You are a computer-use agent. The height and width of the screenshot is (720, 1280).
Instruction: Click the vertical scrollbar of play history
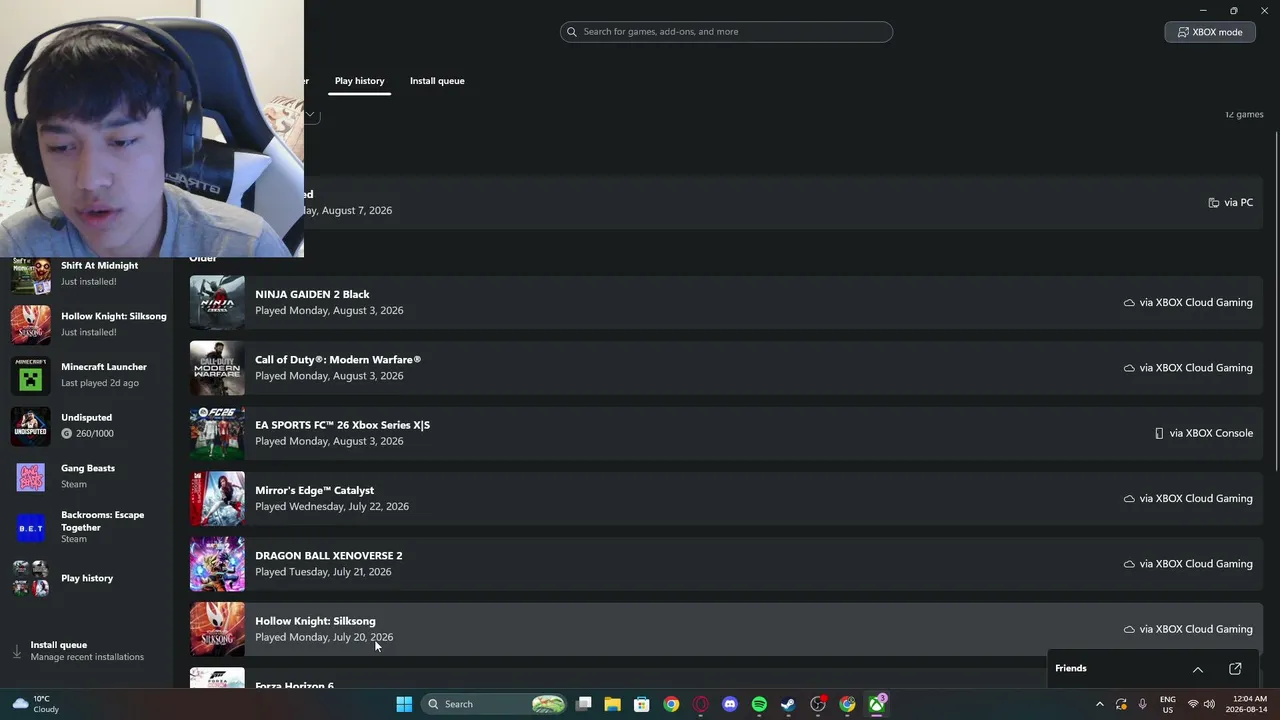tap(1276, 300)
